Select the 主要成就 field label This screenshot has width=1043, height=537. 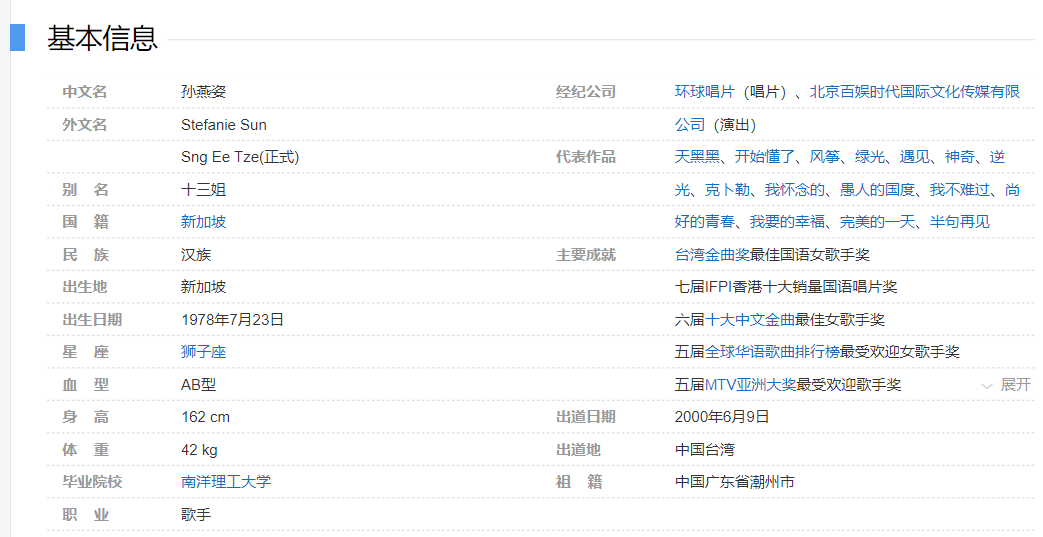point(586,254)
